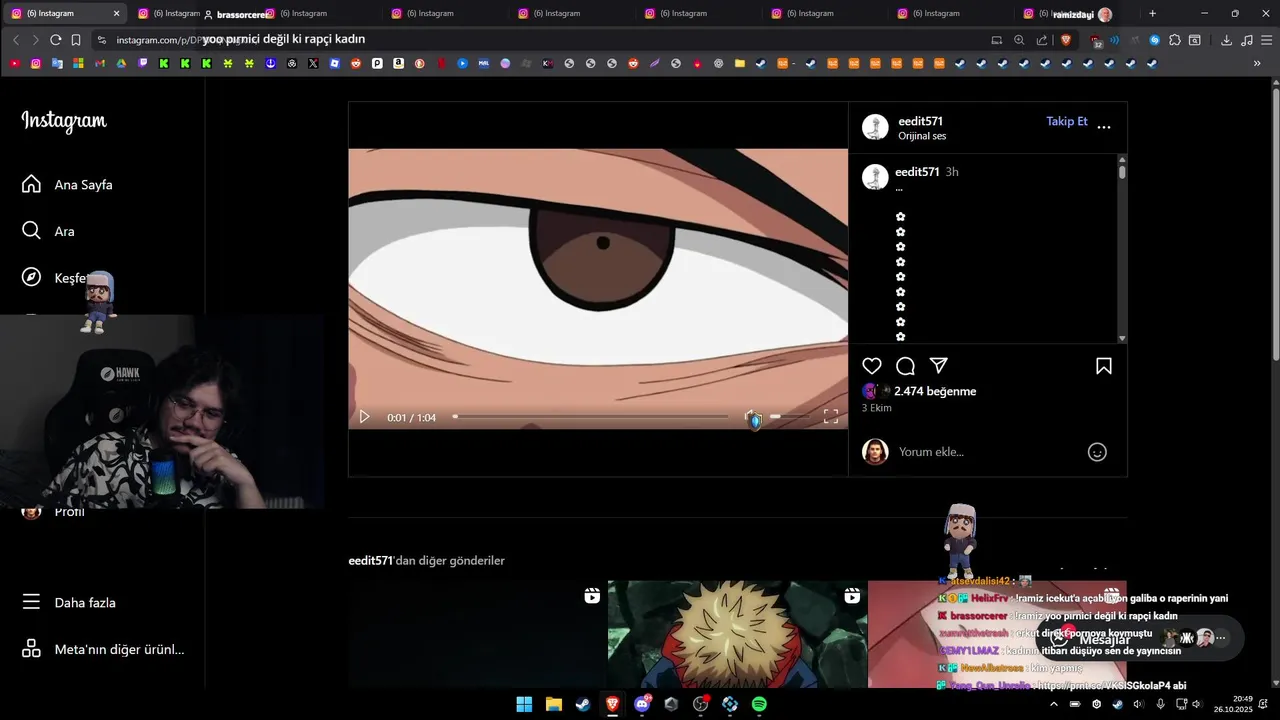
Task: Open post options three-dot menu
Action: point(1104,127)
